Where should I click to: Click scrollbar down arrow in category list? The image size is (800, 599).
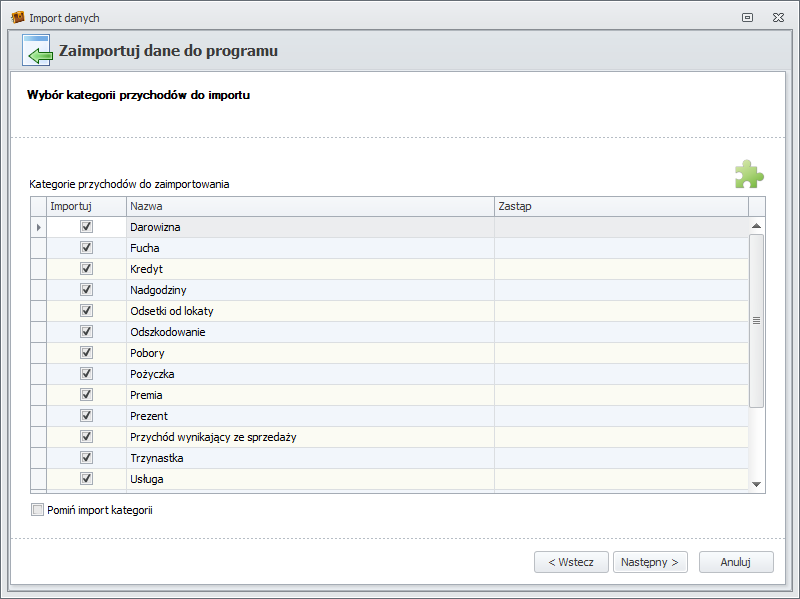coord(757,484)
